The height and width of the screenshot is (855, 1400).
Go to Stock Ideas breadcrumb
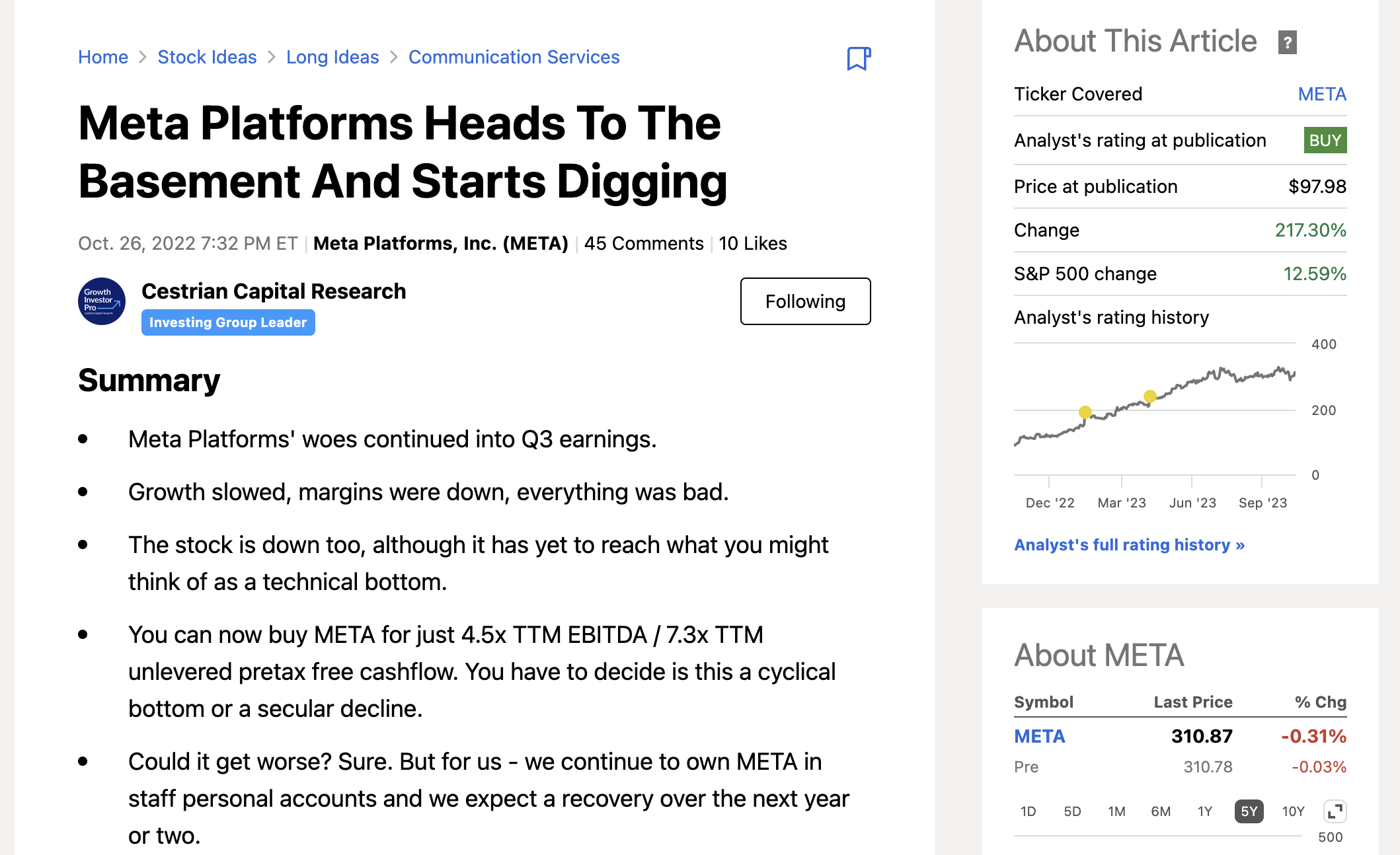coord(207,57)
